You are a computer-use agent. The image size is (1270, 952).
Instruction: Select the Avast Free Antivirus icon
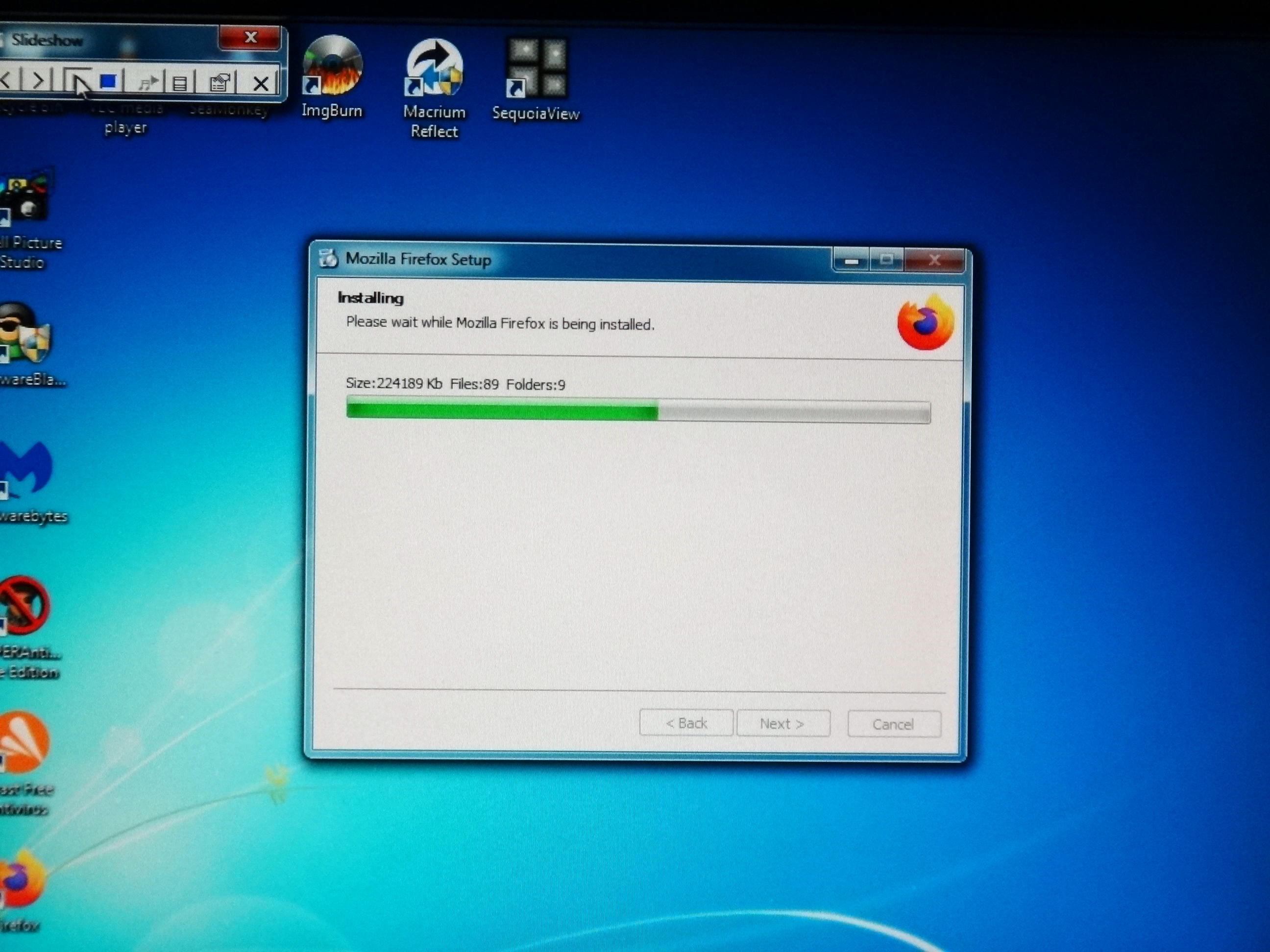click(26, 763)
